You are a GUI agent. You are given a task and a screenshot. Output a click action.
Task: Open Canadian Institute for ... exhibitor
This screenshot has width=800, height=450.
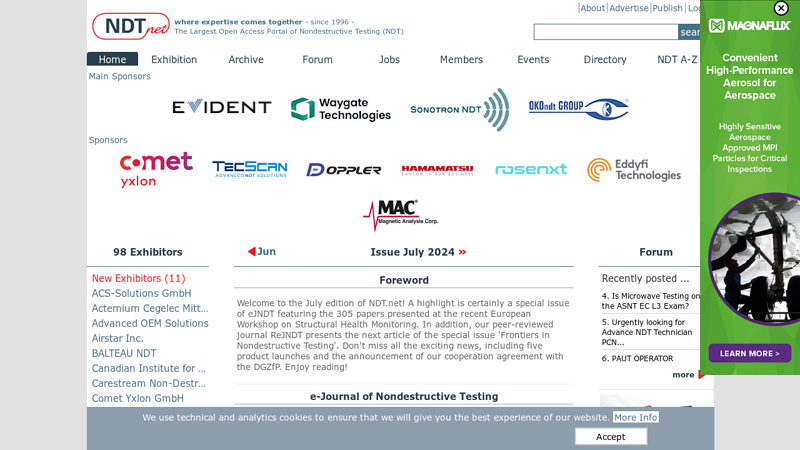pos(148,368)
